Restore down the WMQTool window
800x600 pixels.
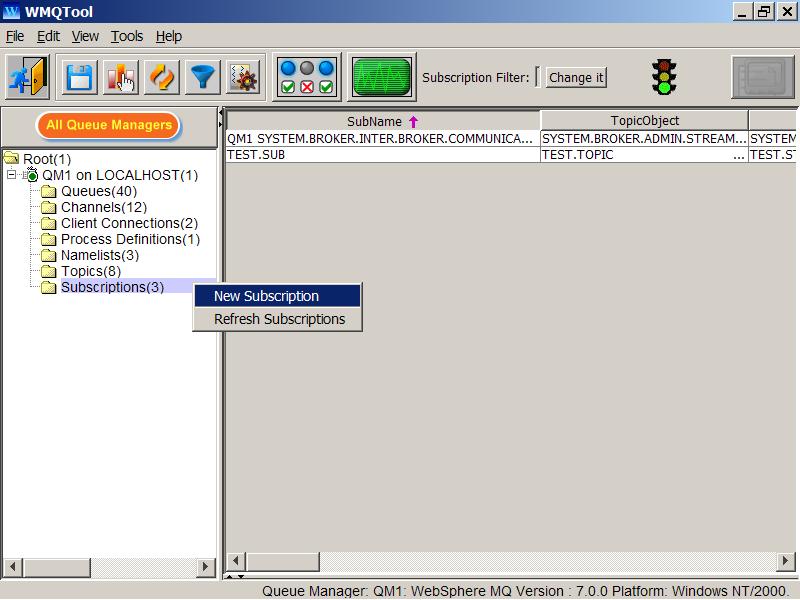765,11
